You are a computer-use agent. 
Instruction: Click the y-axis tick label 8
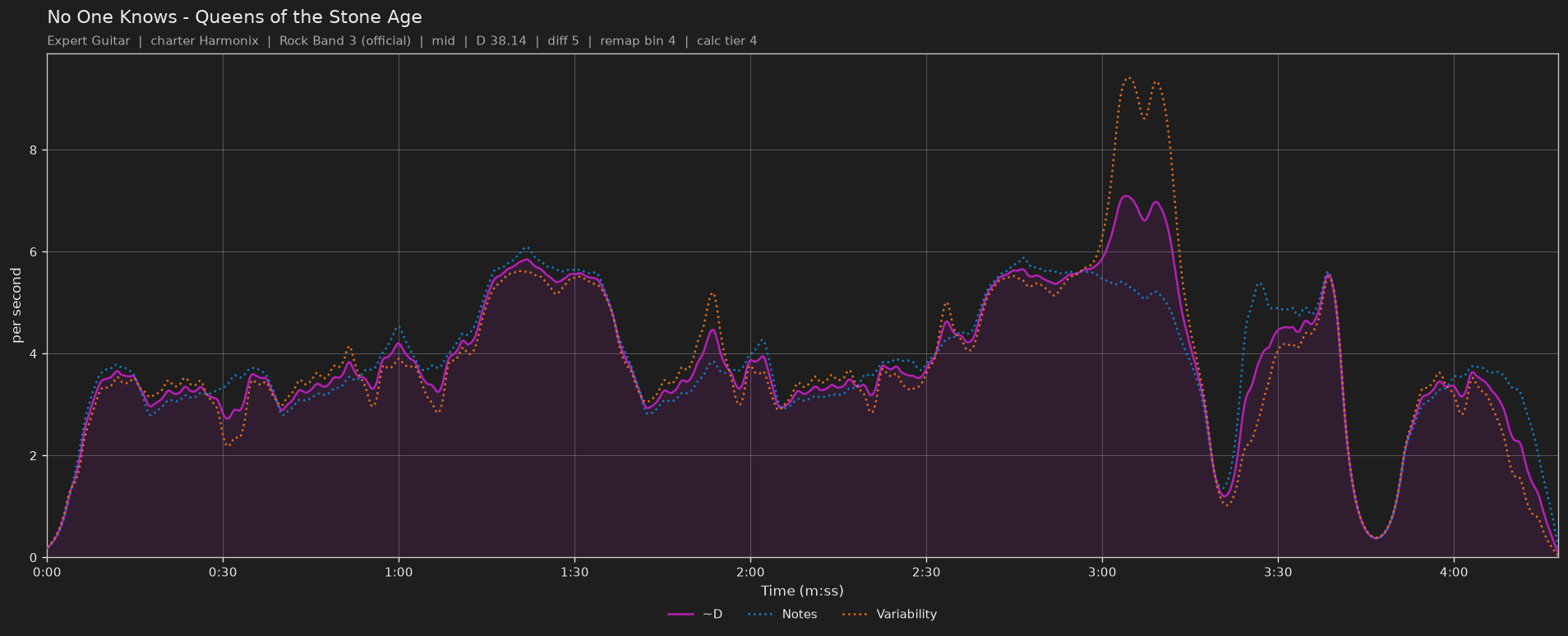(x=35, y=150)
